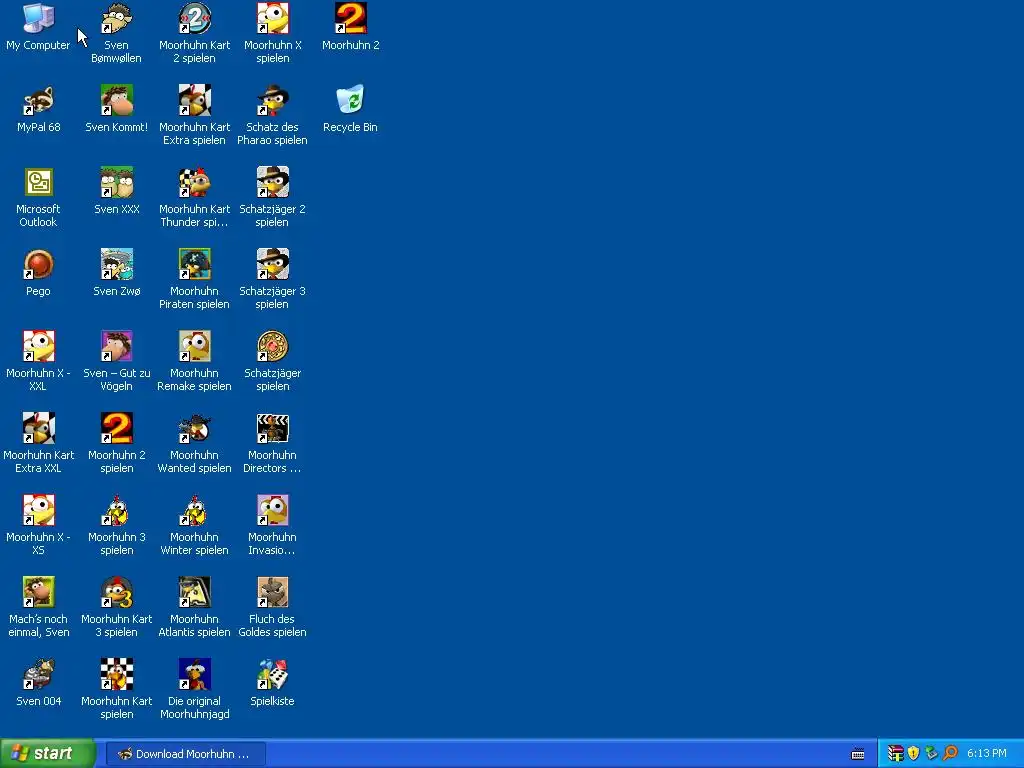The height and width of the screenshot is (768, 1024).
Task: Click the 6:13 PM system clock
Action: pos(987,754)
